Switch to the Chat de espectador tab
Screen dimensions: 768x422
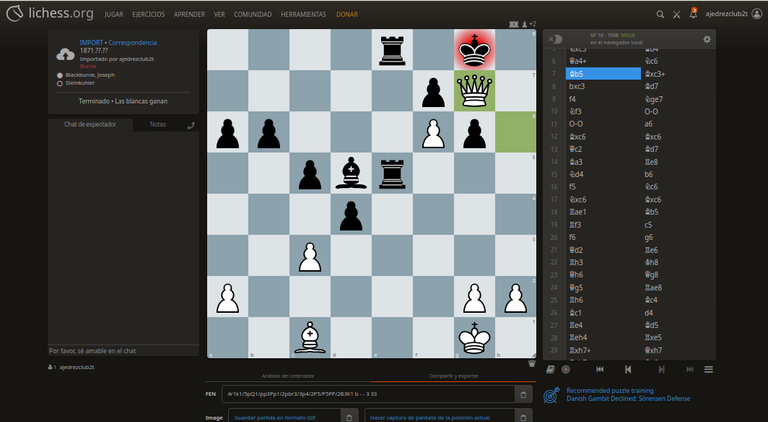(90, 124)
